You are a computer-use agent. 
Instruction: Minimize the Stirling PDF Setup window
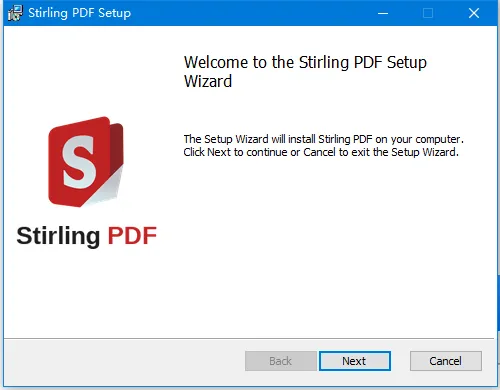pos(383,13)
